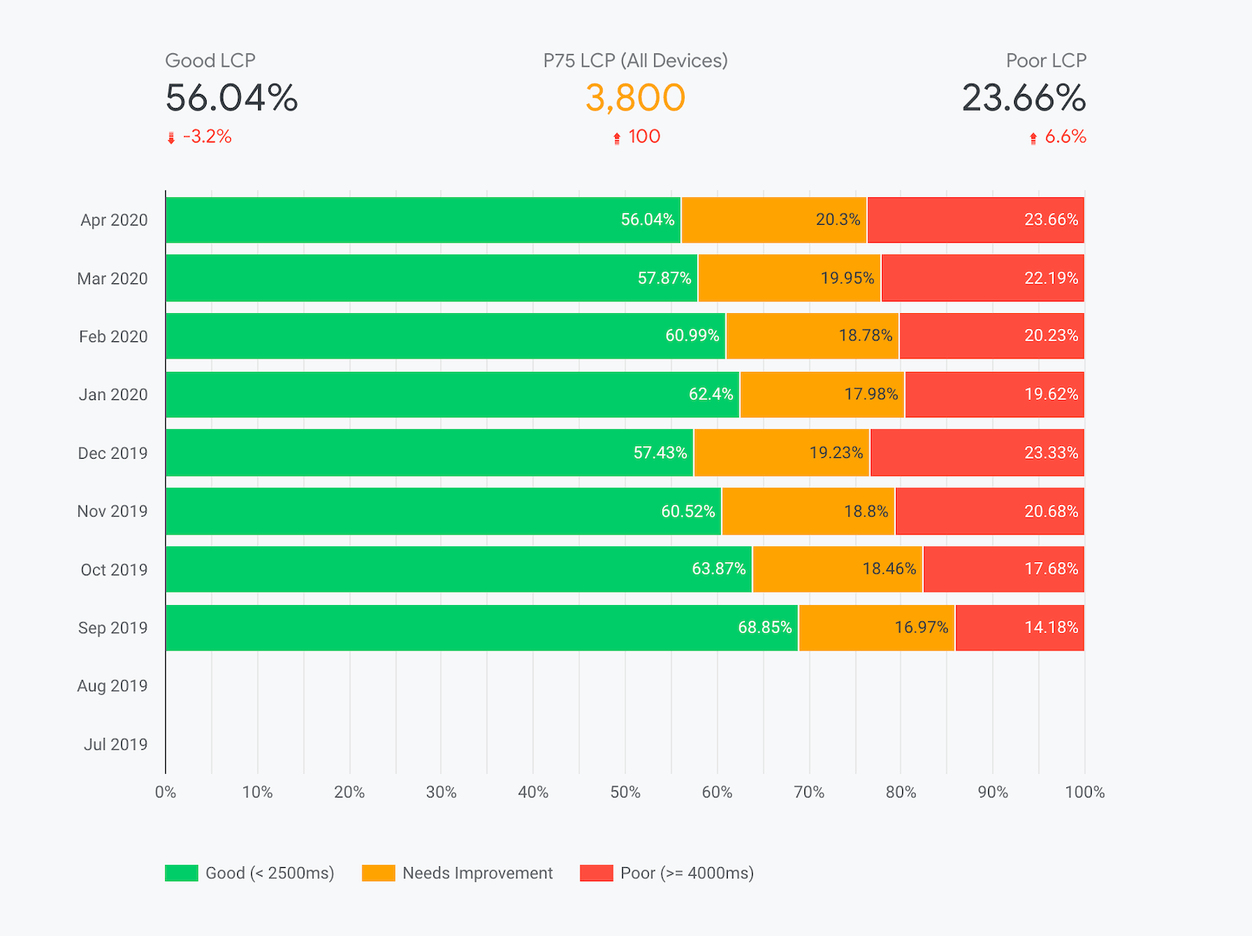Screen dimensions: 1252x936
Task: Select the green Apr 2020 bar segment
Action: click(x=420, y=220)
